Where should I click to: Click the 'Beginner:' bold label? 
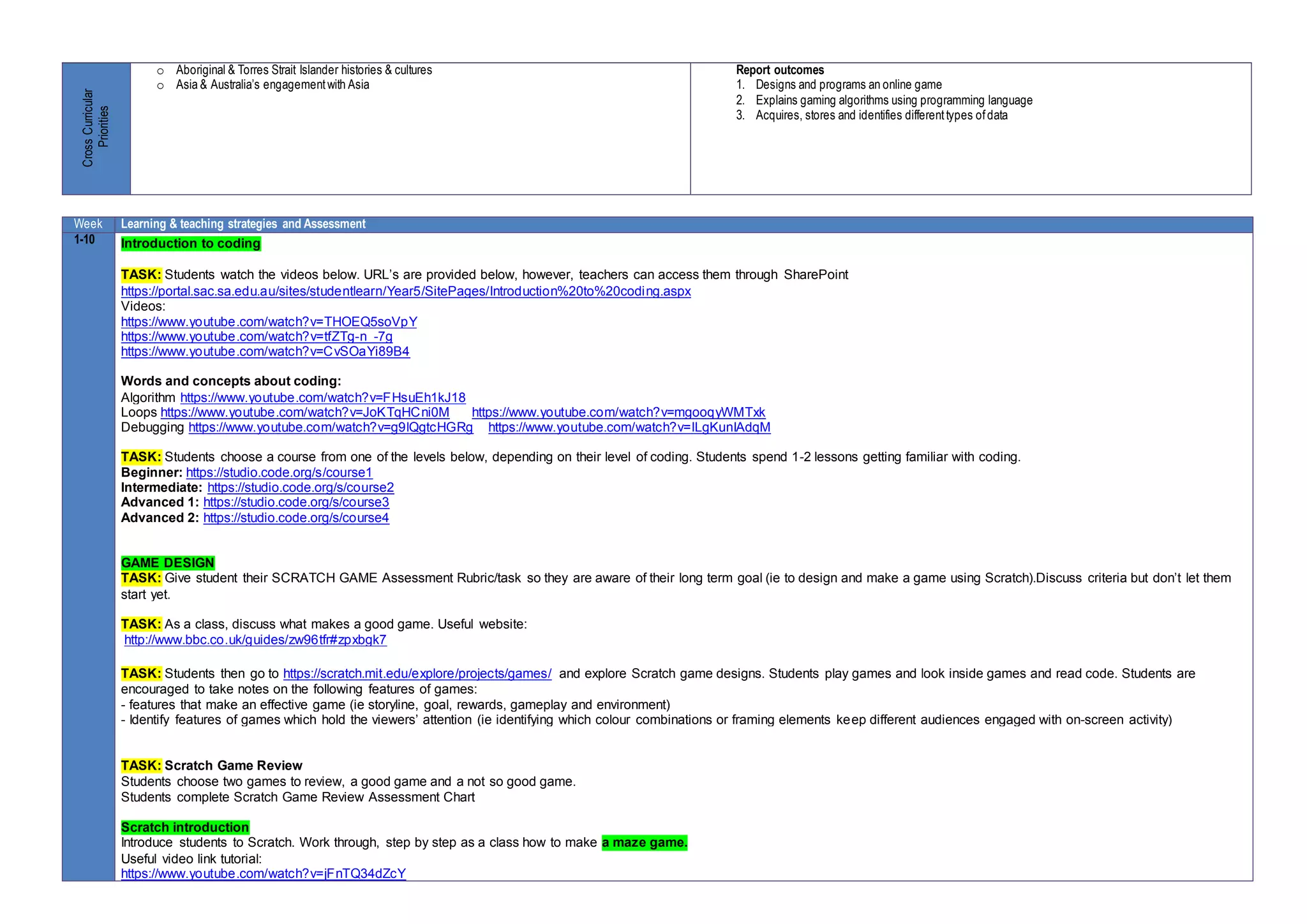tap(152, 473)
